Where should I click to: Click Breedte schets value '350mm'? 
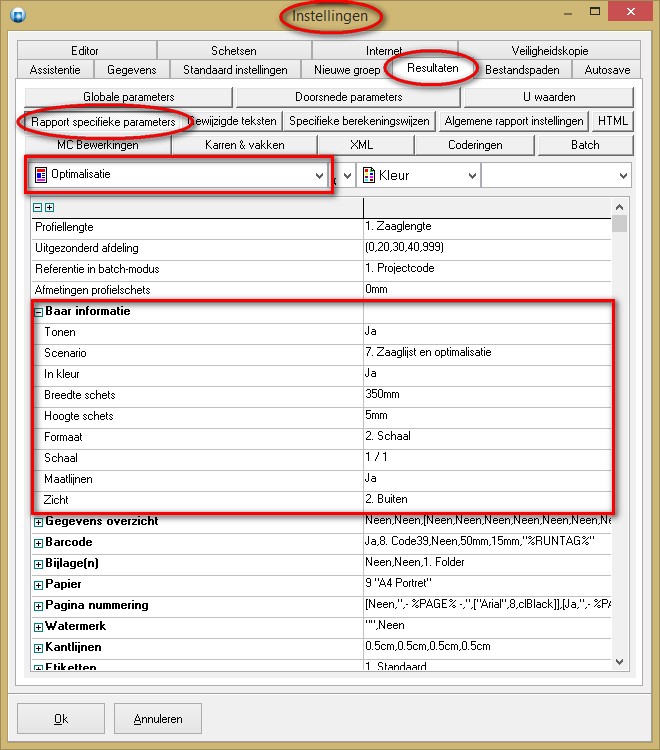pyautogui.click(x=382, y=394)
